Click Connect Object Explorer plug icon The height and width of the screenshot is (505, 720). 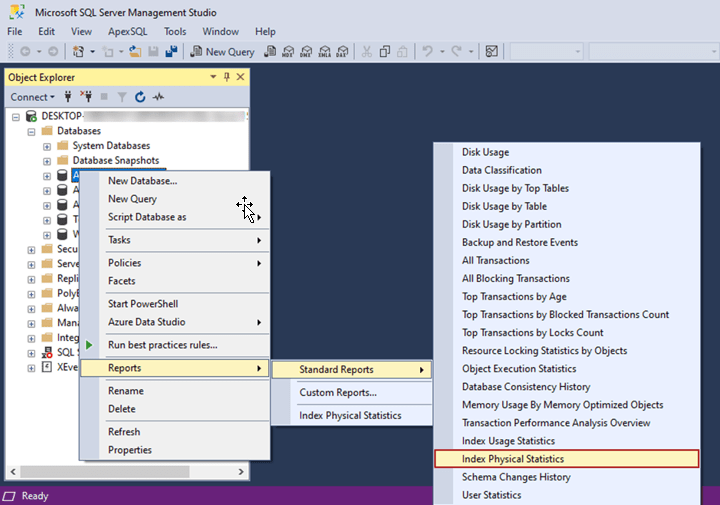pos(68,97)
